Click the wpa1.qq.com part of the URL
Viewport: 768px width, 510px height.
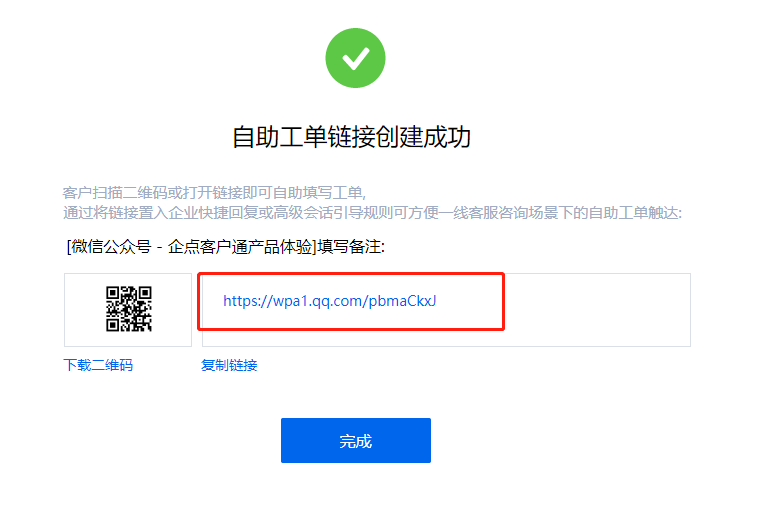click(317, 301)
